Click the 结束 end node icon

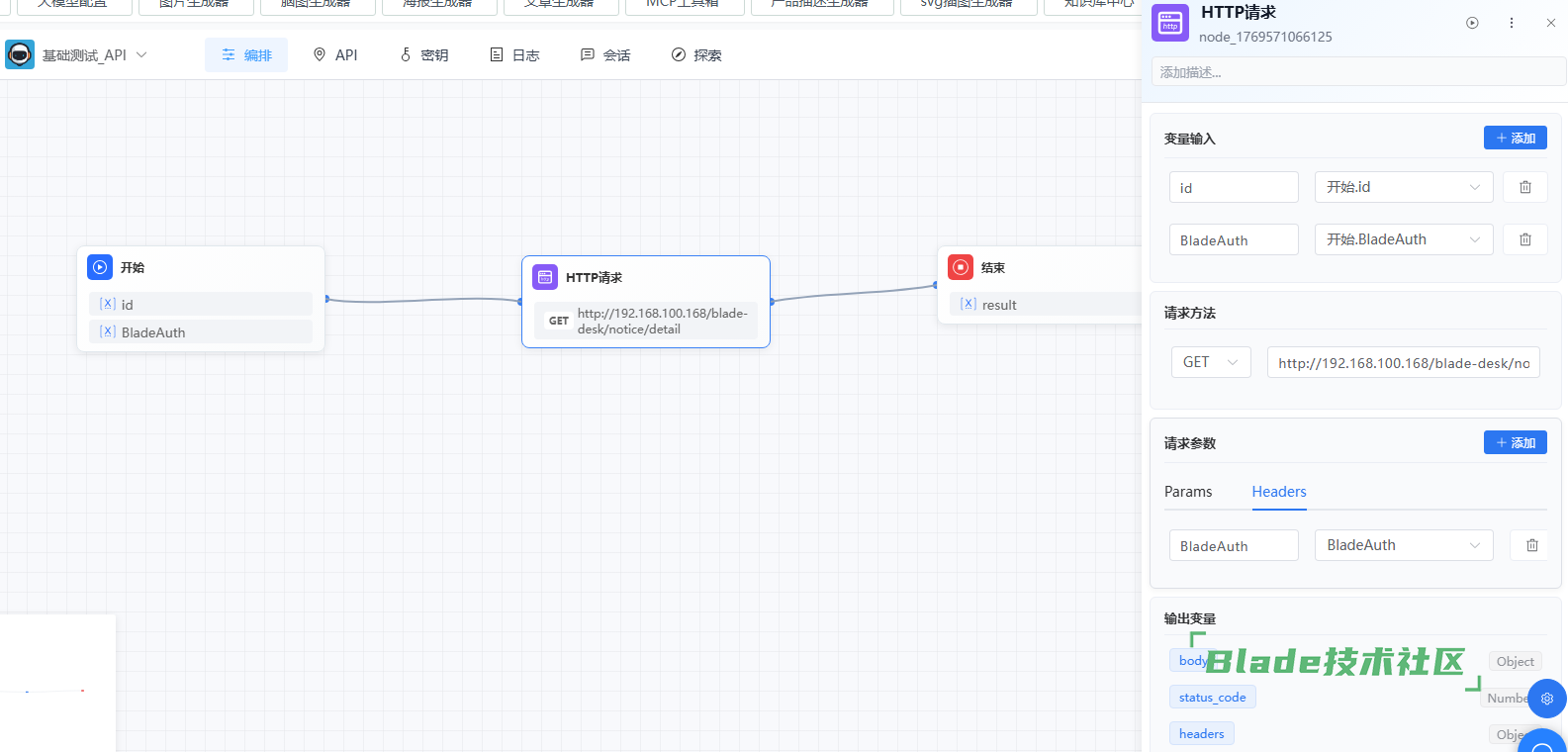[961, 267]
